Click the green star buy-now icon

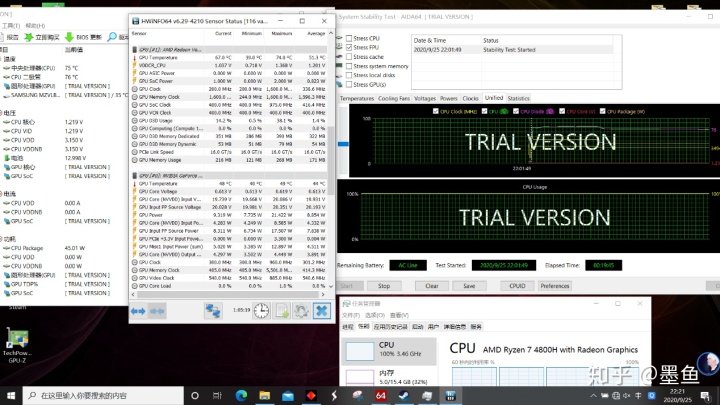[x=28, y=37]
